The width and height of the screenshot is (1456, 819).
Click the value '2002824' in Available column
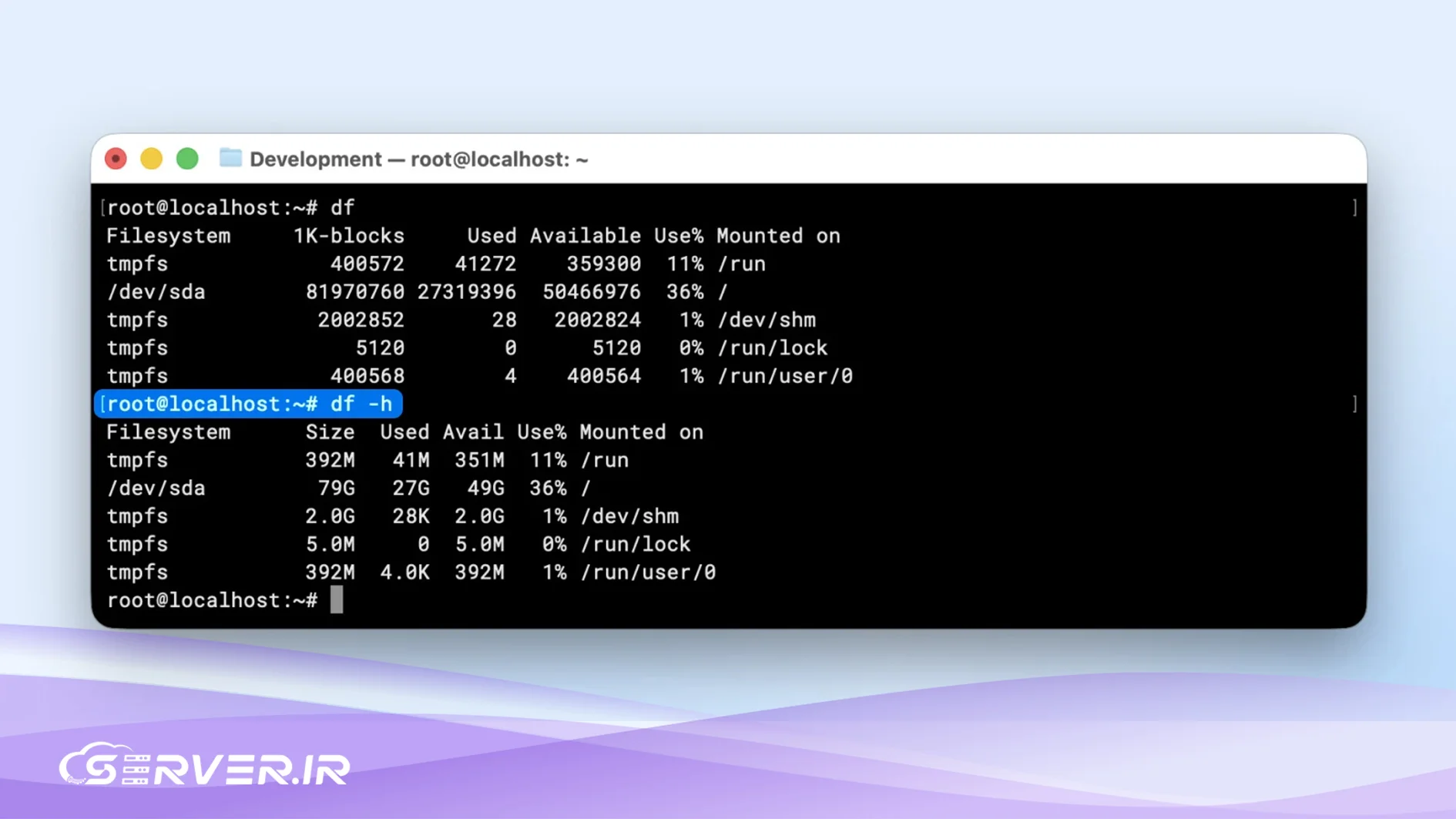[x=598, y=320]
